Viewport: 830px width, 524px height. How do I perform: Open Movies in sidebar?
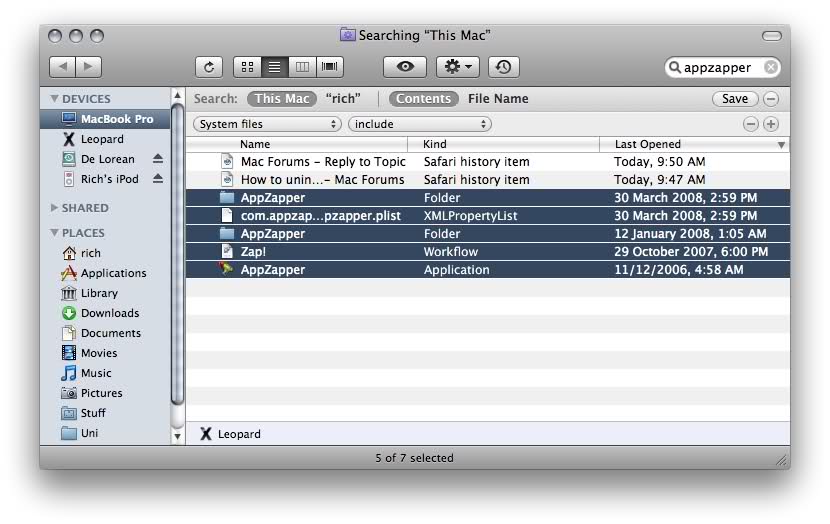coord(105,353)
